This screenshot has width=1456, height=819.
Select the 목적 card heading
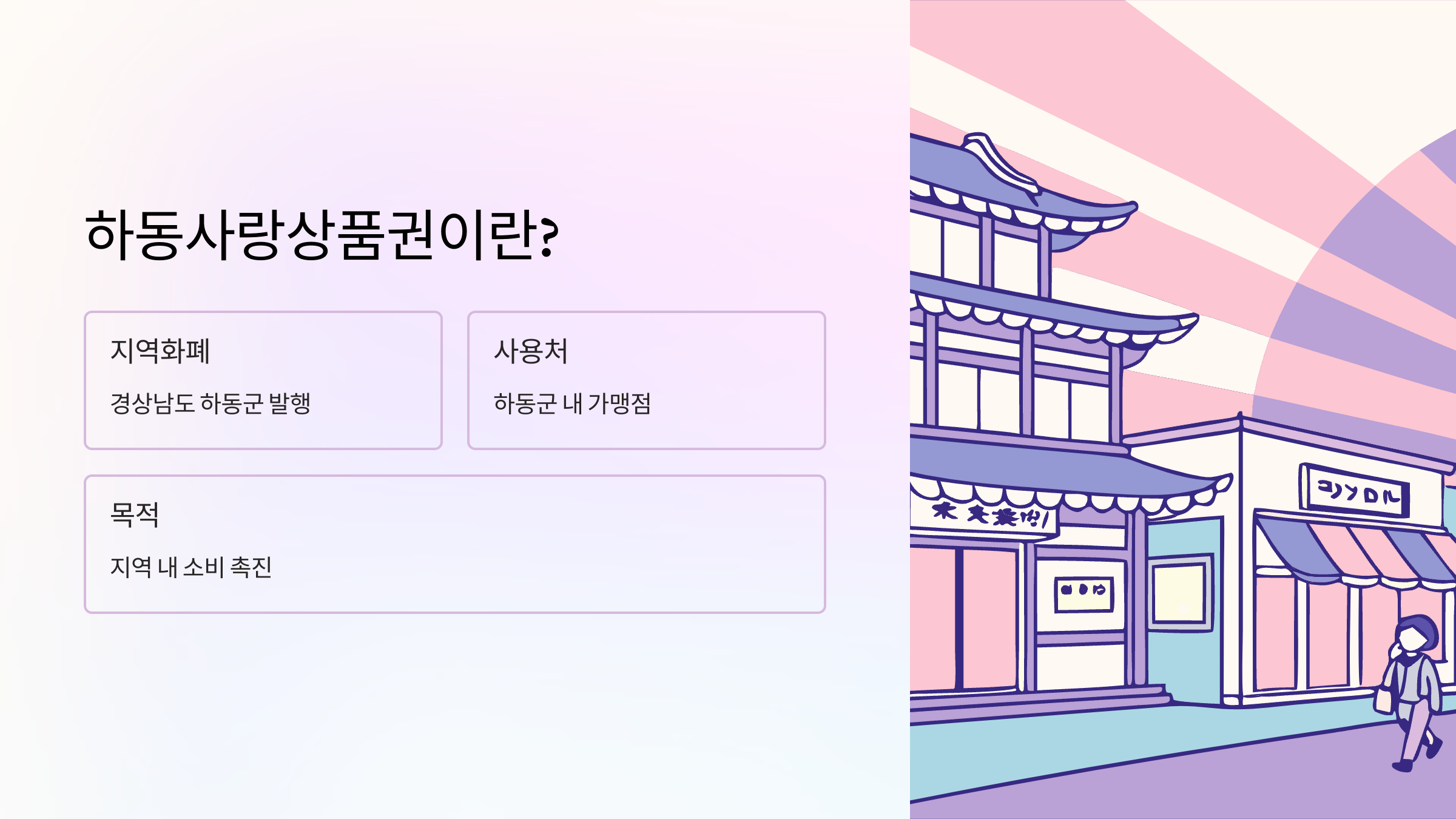(135, 515)
